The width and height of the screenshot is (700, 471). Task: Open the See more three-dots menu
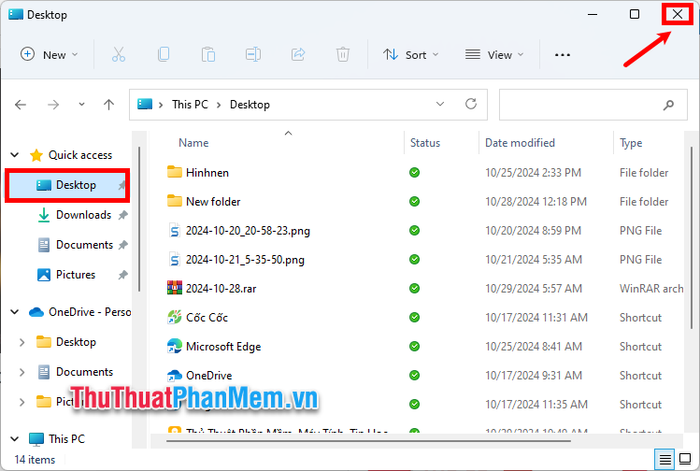tap(562, 55)
